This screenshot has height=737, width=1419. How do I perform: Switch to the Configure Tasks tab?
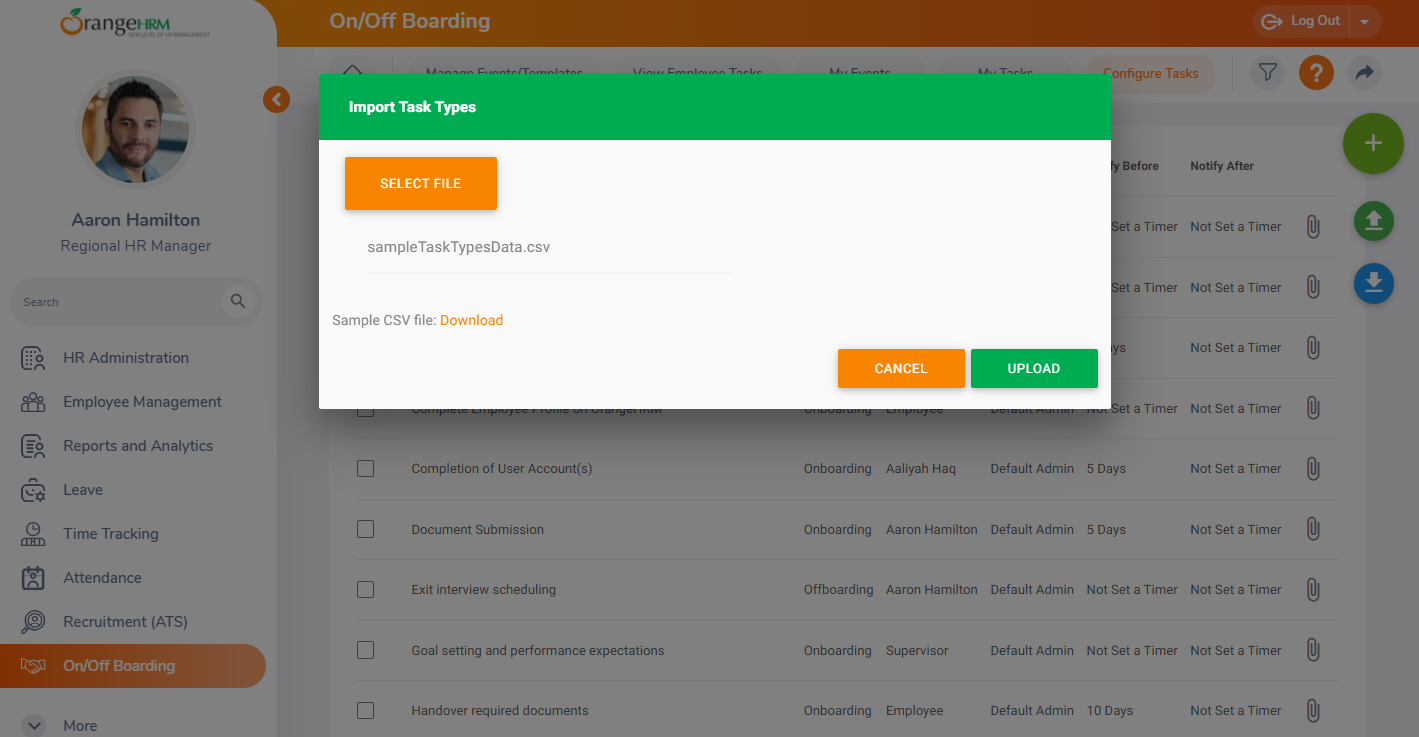[x=1150, y=73]
